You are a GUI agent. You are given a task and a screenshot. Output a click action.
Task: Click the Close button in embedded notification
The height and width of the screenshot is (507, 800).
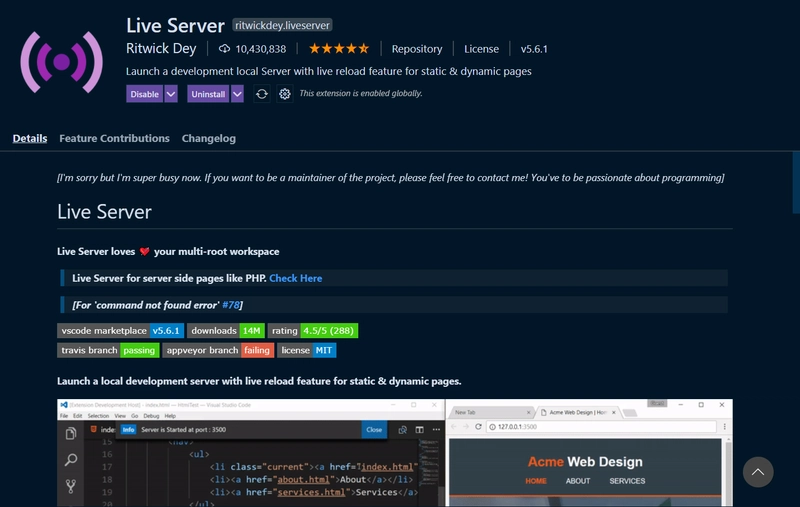tap(374, 429)
